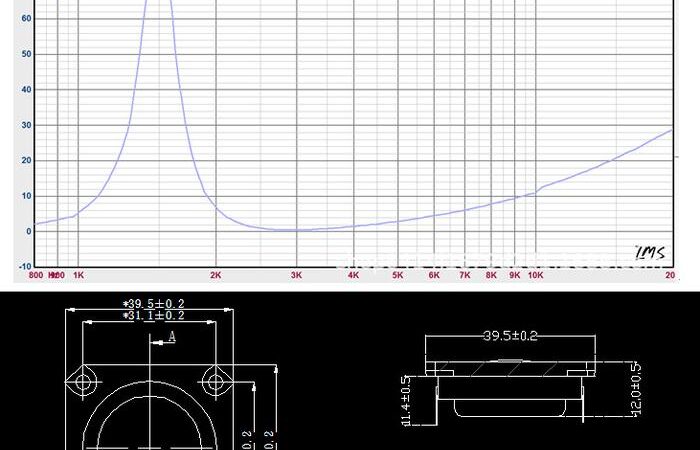Click the left mounting hole of the drawing
The width and height of the screenshot is (700, 450).
click(x=83, y=380)
